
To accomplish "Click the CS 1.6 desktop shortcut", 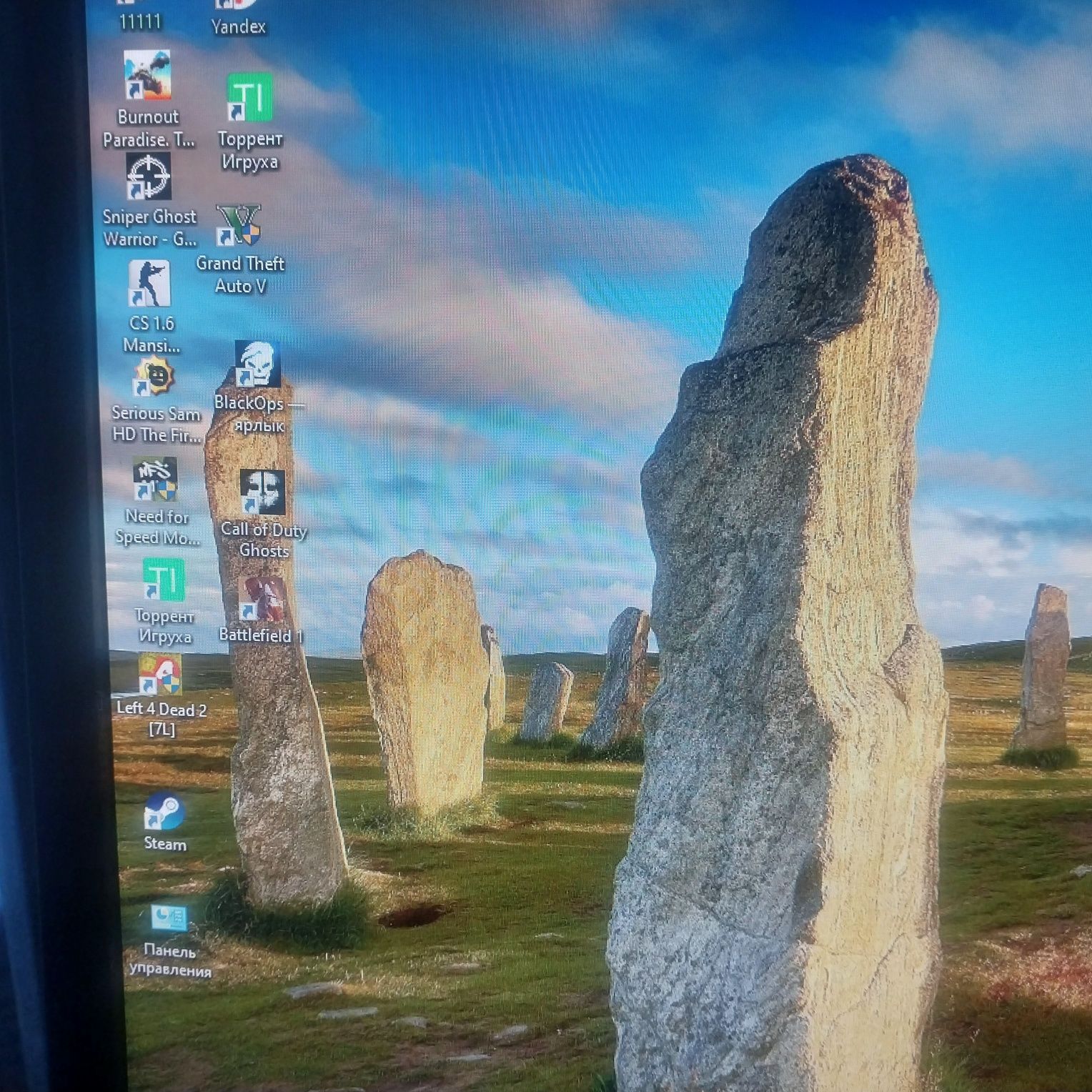I will (149, 283).
